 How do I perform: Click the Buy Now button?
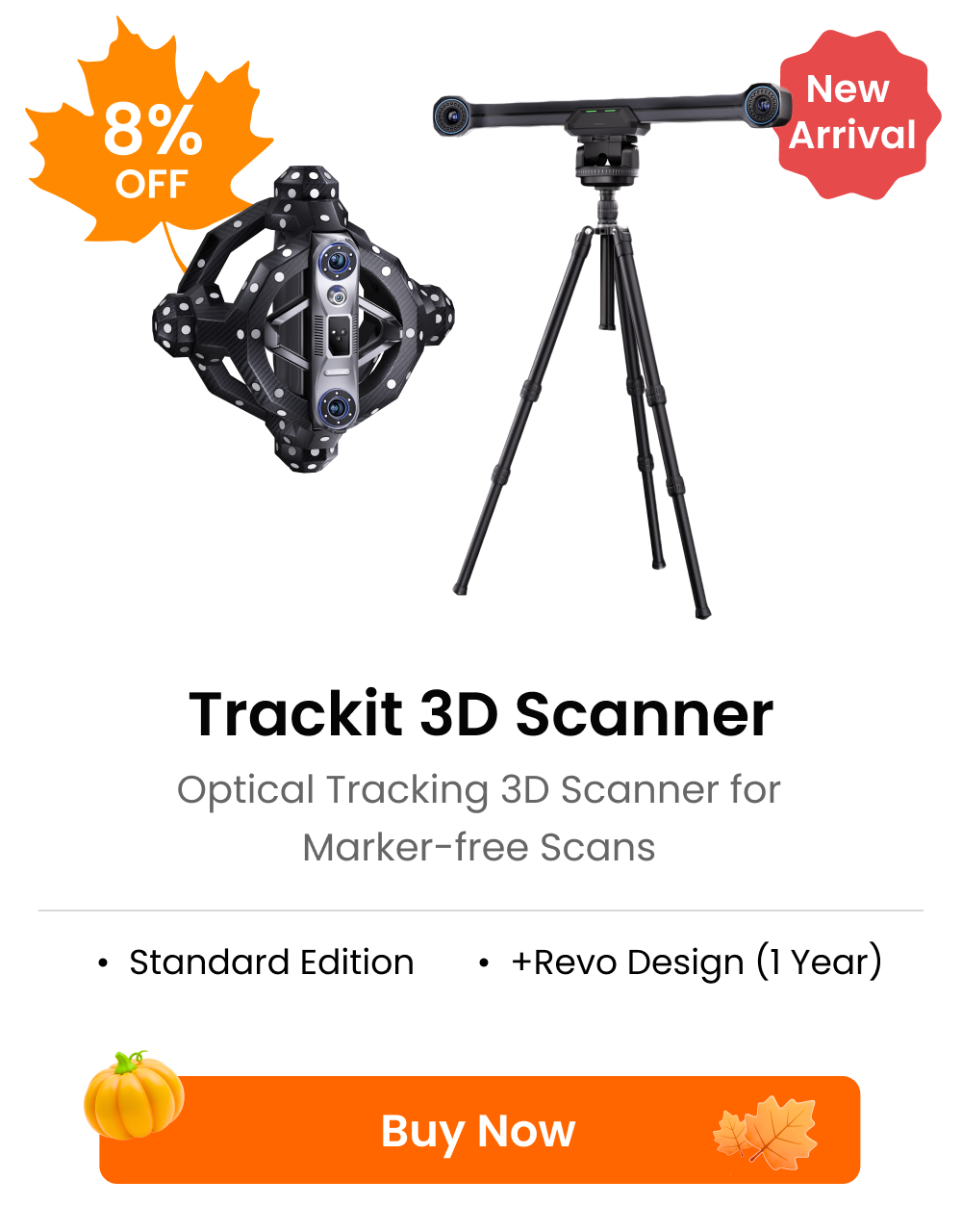(479, 1130)
